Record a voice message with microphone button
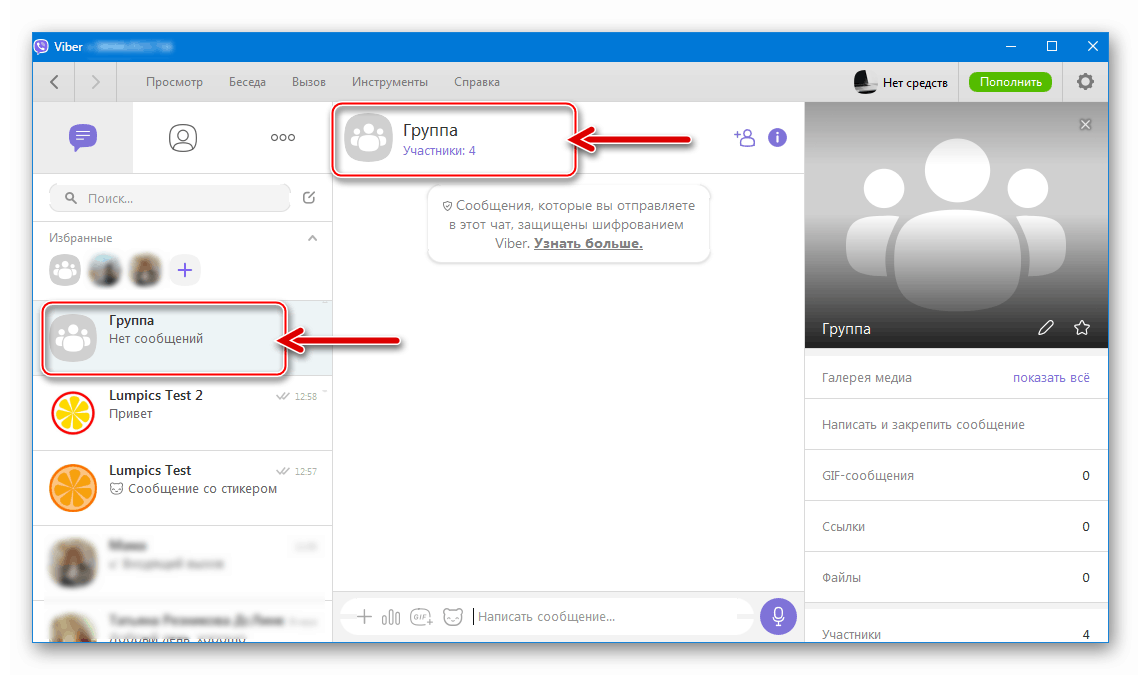Viewport: 1141px width, 675px height. pyautogui.click(x=778, y=616)
